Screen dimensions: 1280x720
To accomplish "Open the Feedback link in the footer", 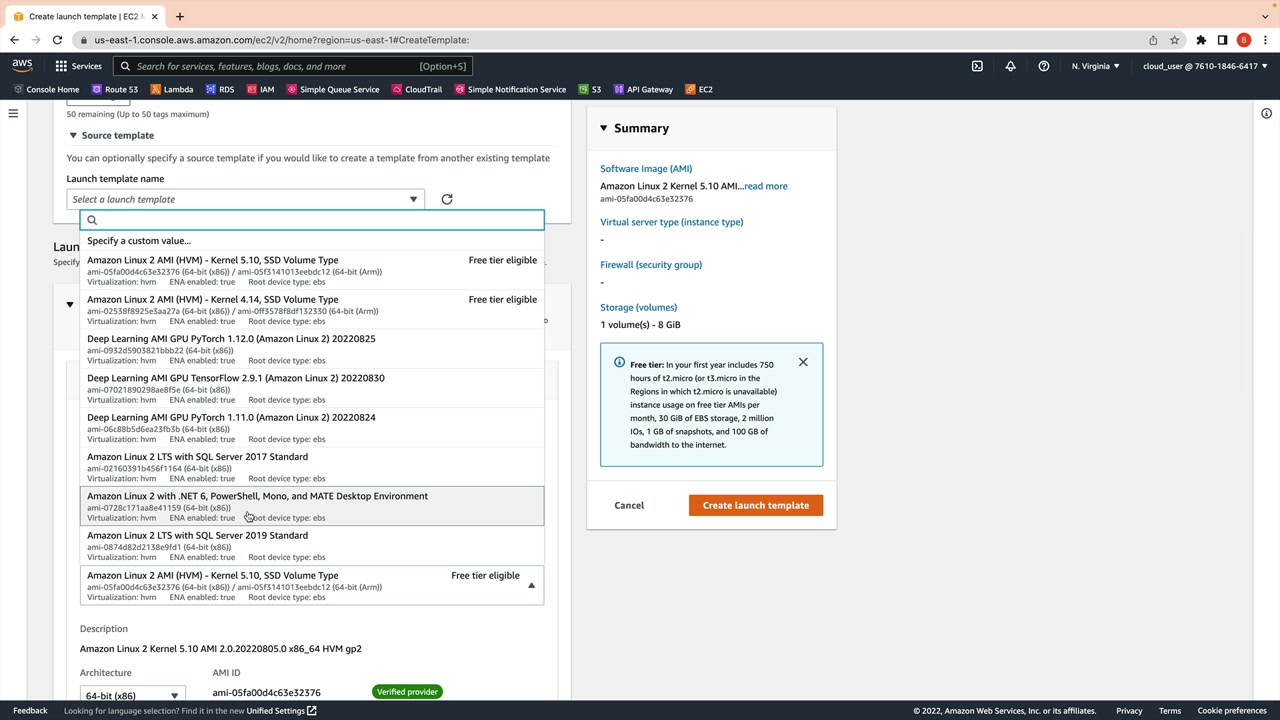I will click(30, 711).
